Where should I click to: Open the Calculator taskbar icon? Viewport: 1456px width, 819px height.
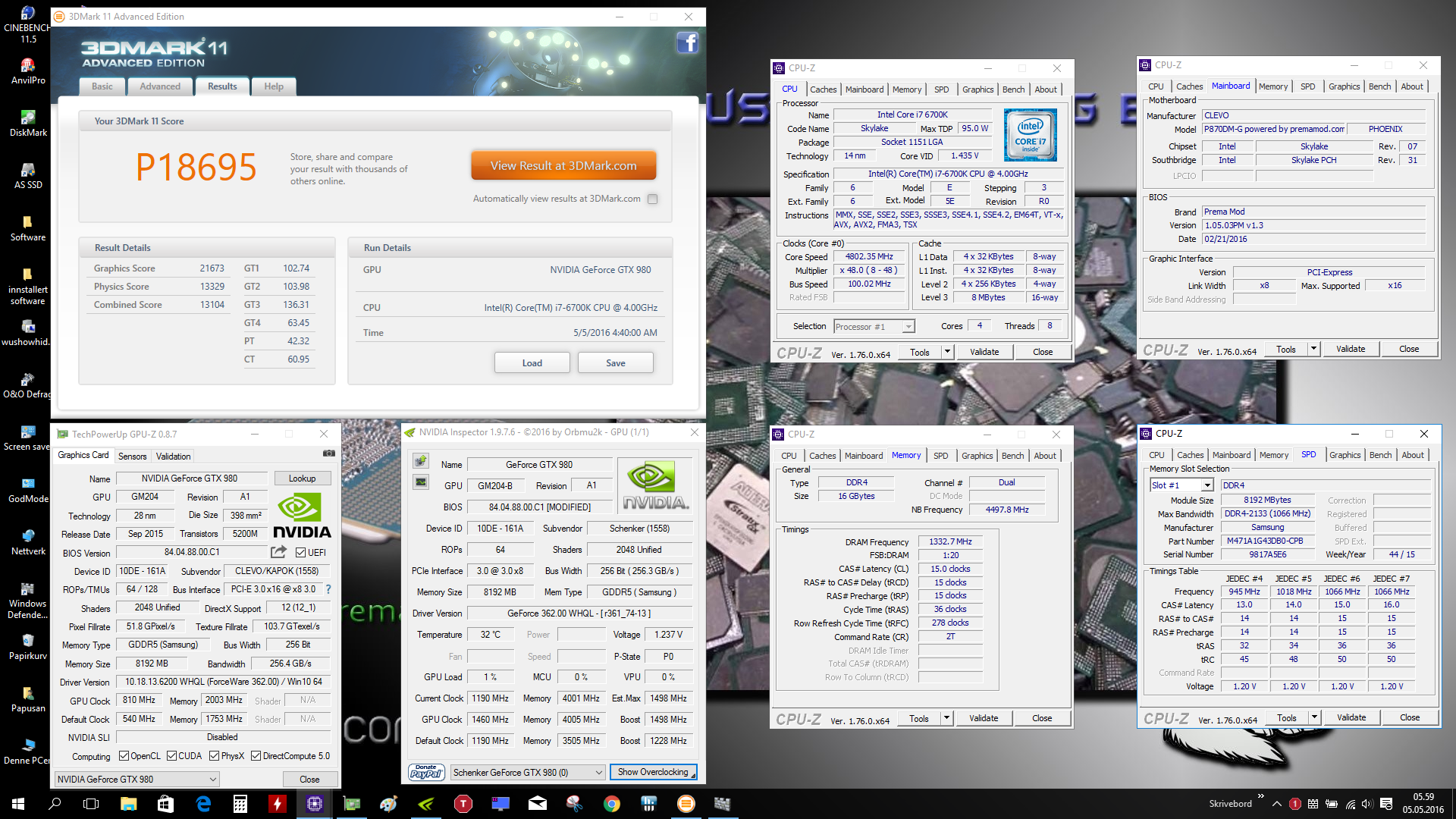[x=240, y=804]
